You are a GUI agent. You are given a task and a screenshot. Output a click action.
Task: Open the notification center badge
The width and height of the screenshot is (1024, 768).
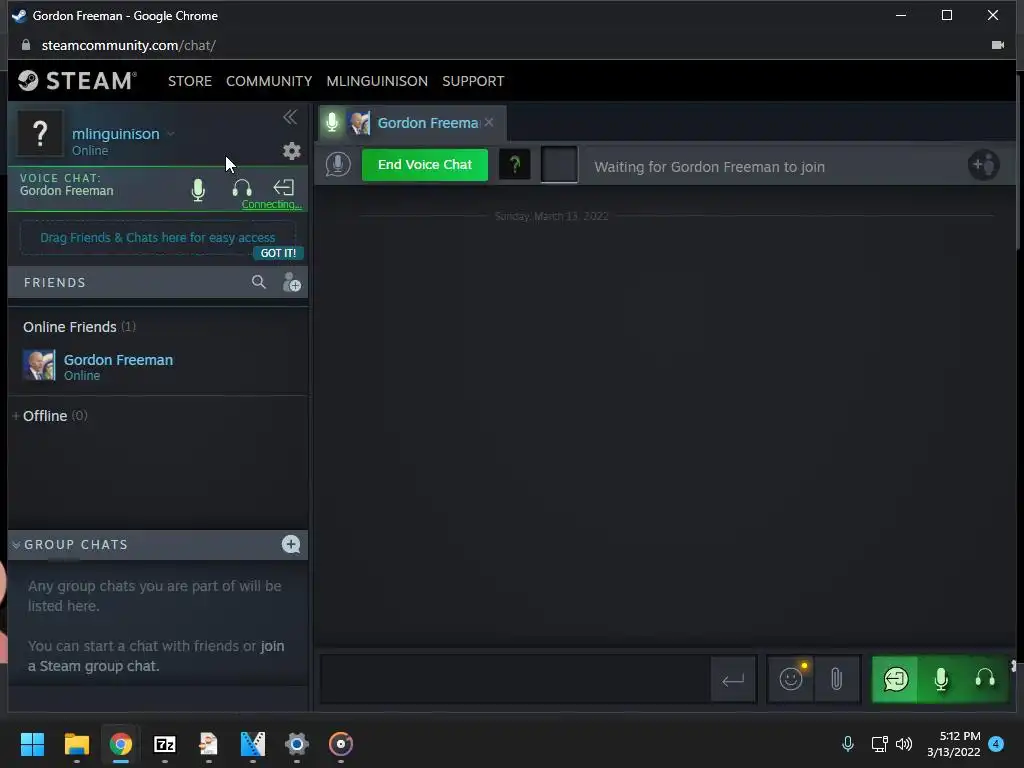996,744
